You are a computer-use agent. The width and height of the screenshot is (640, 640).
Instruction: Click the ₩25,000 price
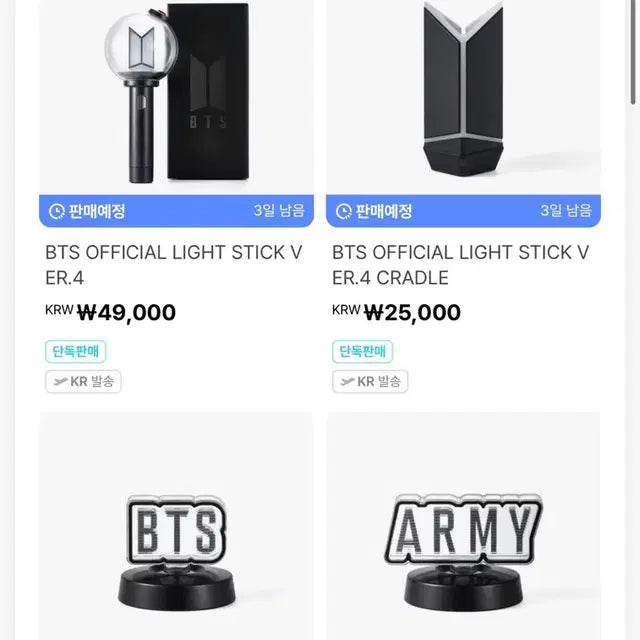pos(412,313)
